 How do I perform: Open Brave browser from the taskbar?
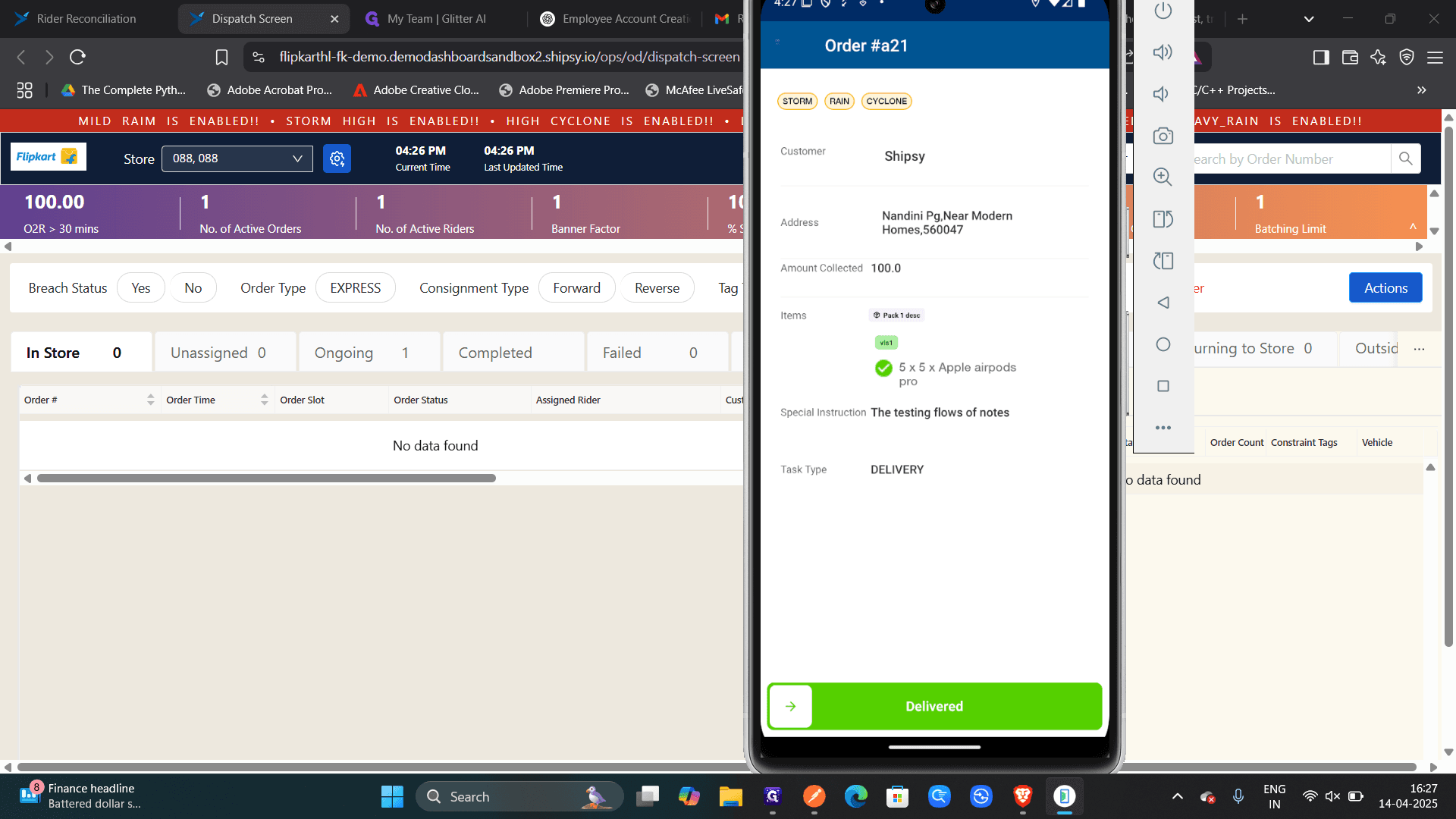[1023, 796]
